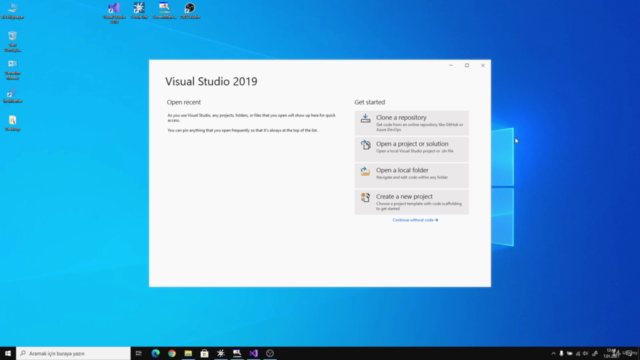This screenshot has width=640, height=360.
Task: Select the Visual Studio 2019 desktop shortcut
Action: pos(114,13)
